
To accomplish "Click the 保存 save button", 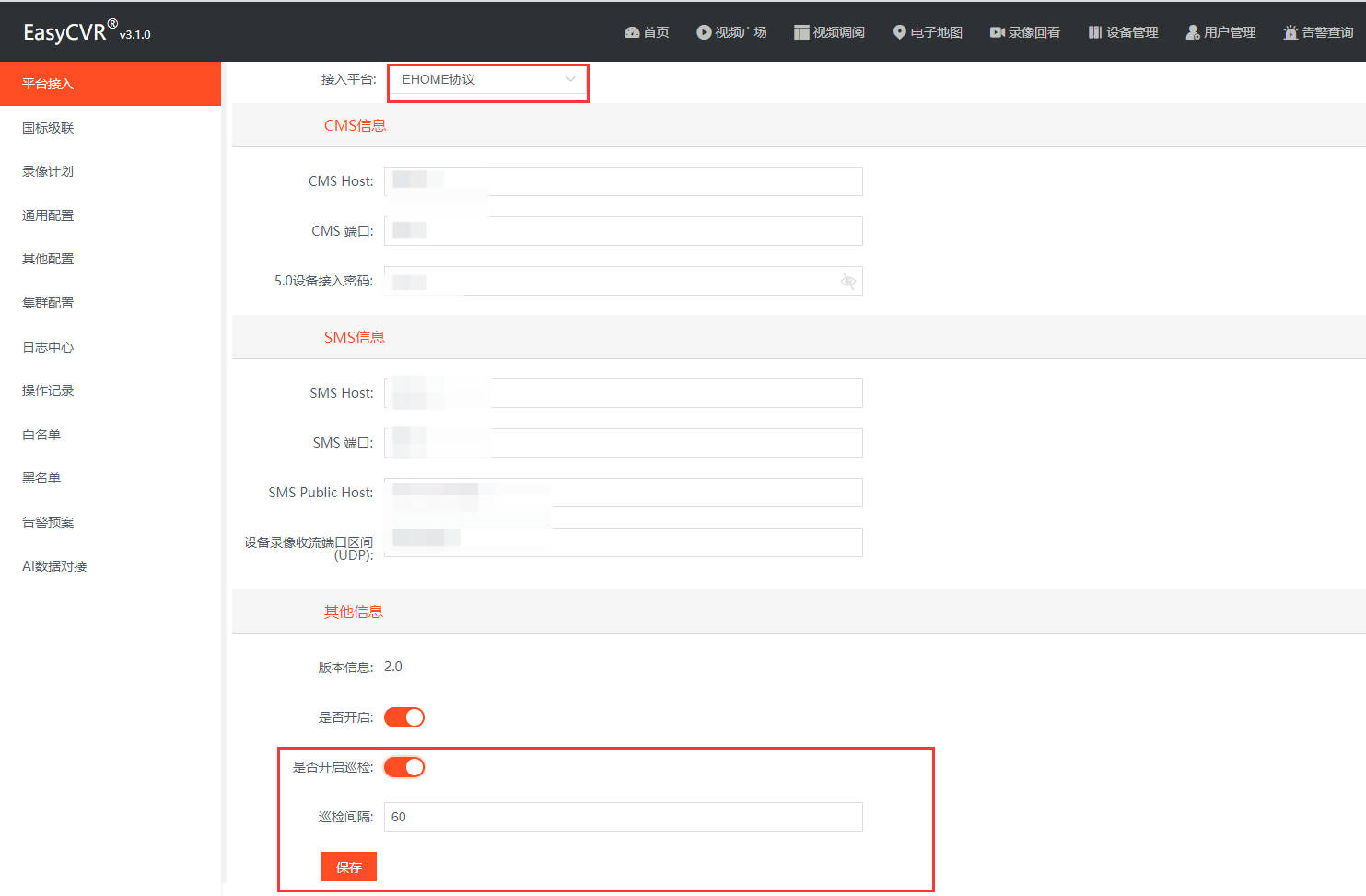I will (x=349, y=867).
